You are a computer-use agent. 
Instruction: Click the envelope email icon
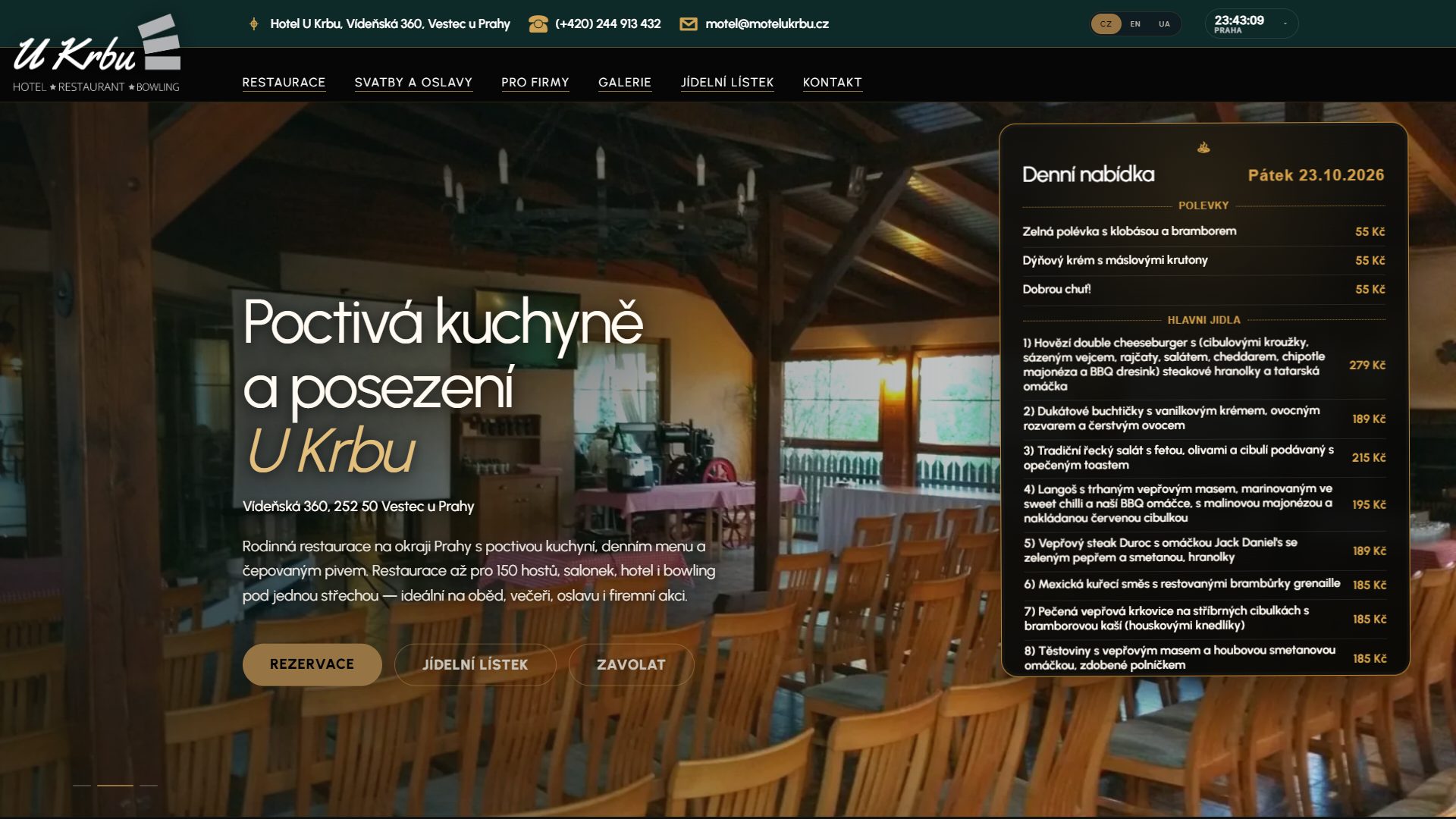[x=688, y=24]
